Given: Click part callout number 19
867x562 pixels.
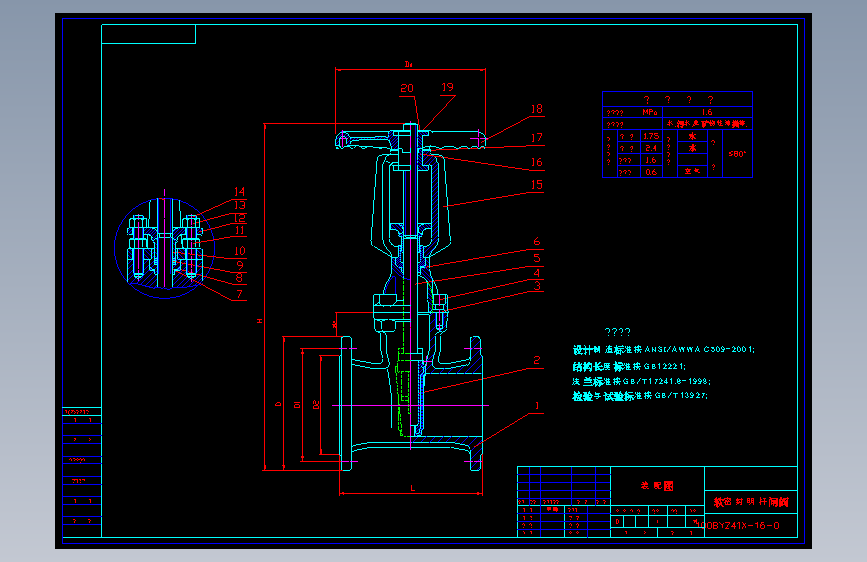Looking at the screenshot, I should click(x=447, y=87).
